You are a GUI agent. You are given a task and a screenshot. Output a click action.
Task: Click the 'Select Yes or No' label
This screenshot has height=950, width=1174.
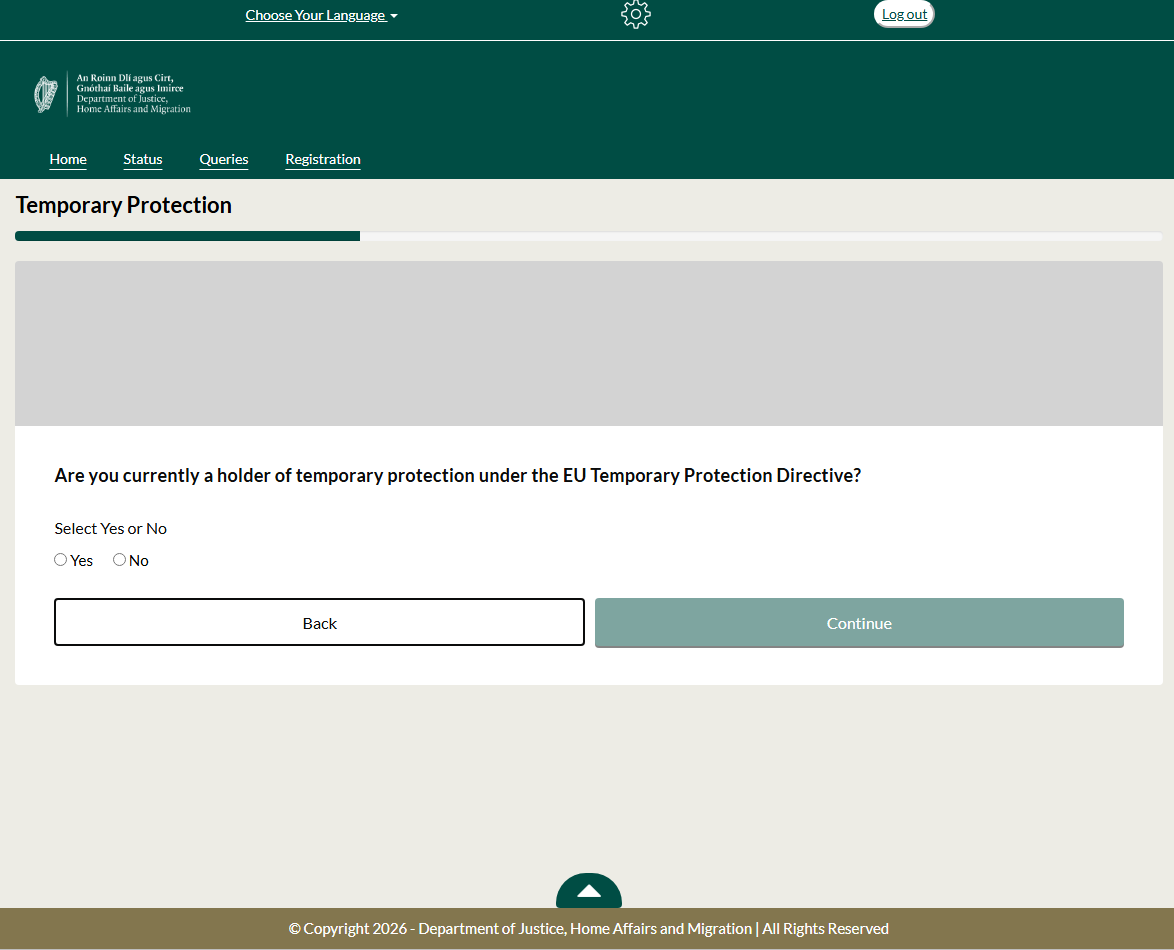[x=110, y=529]
